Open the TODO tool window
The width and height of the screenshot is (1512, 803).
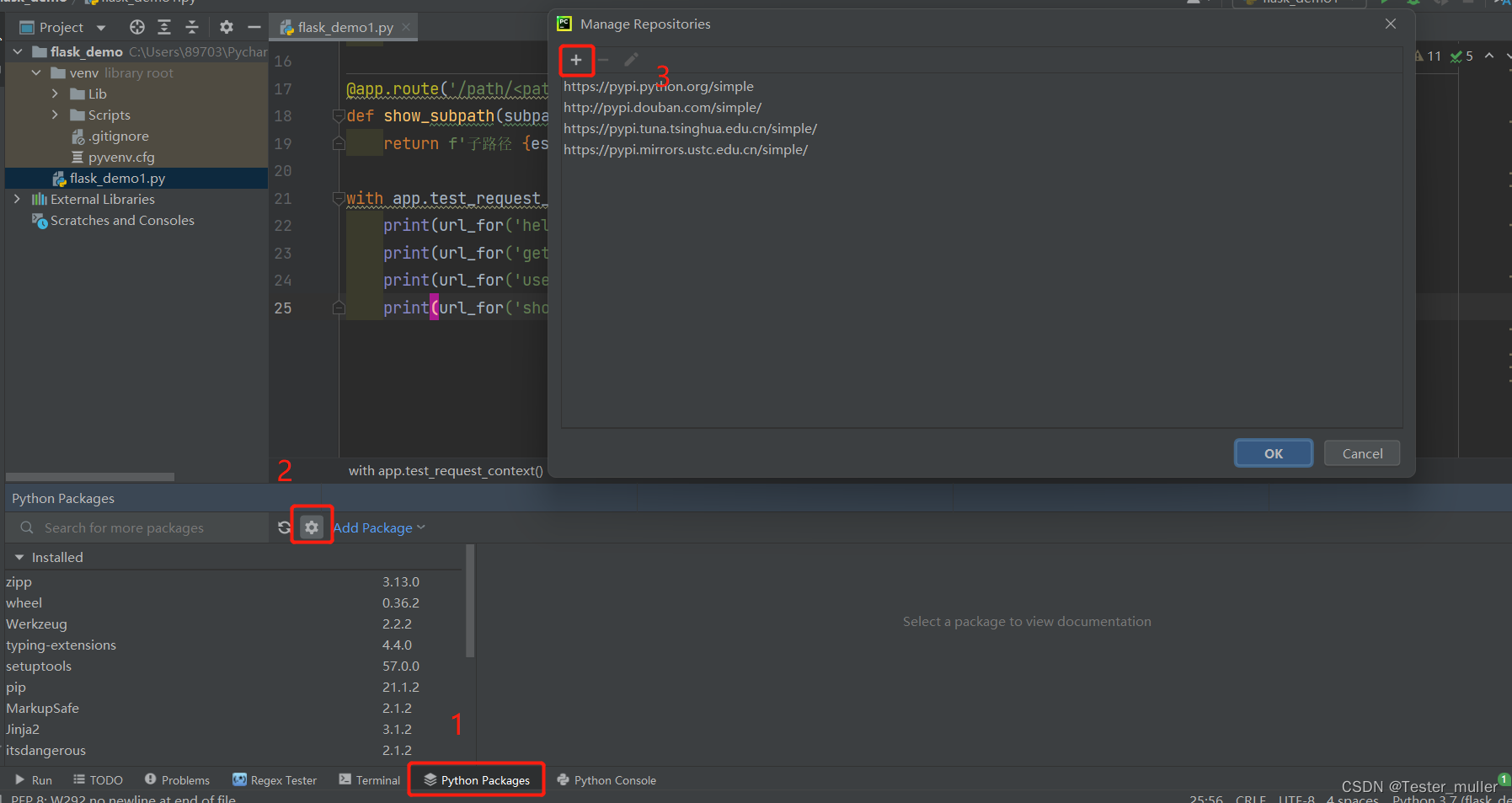tap(98, 780)
